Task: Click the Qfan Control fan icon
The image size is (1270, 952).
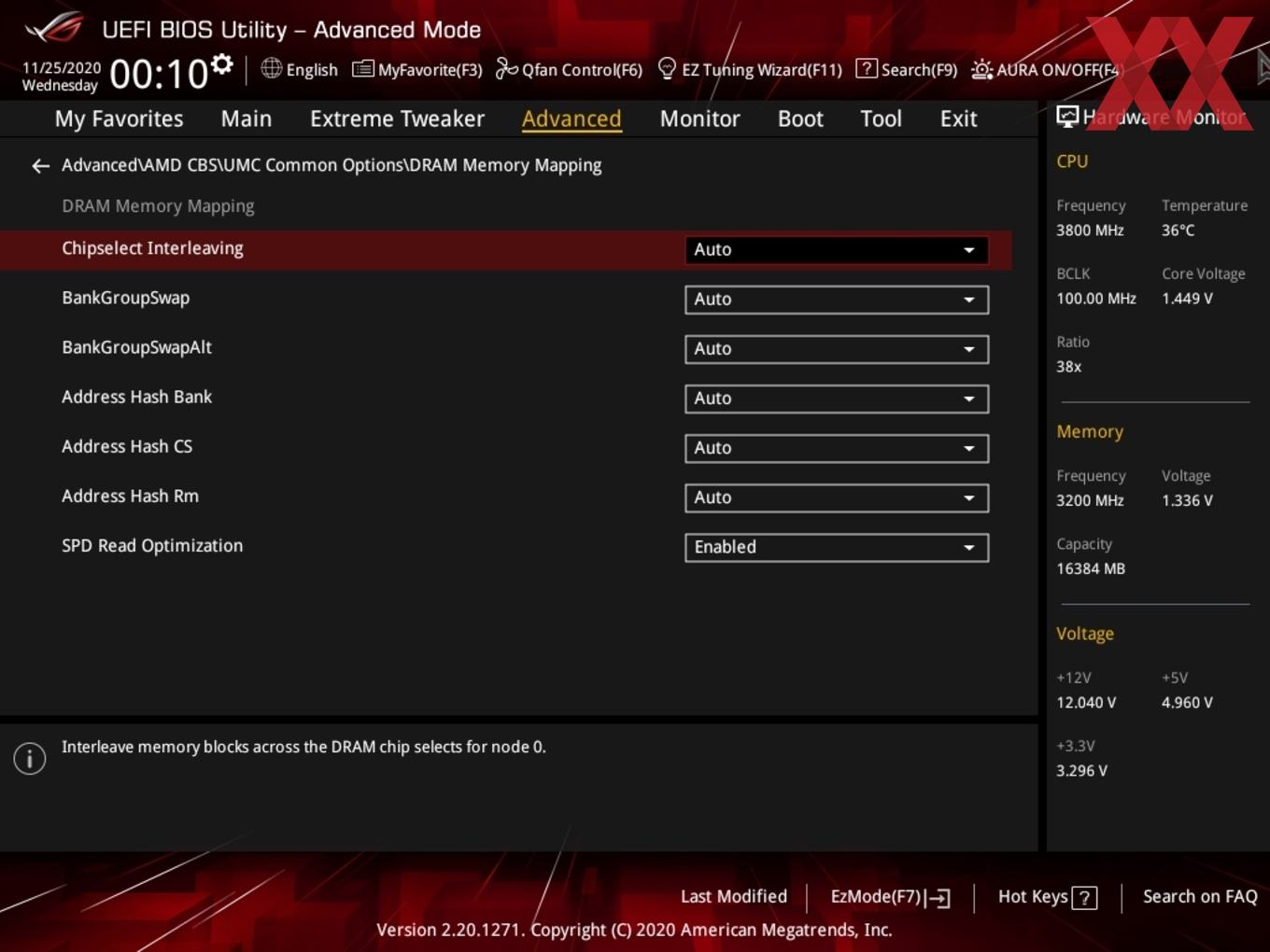Action: [x=506, y=68]
